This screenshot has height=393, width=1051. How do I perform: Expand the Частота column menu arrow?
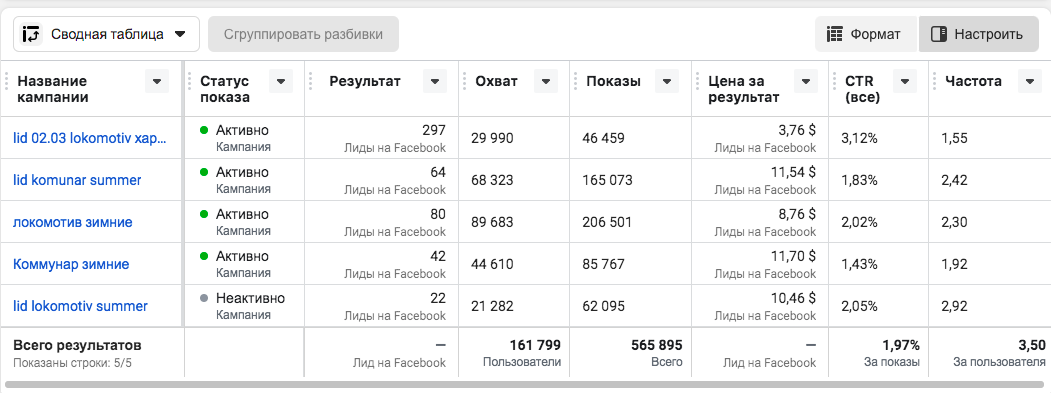[x=1030, y=82]
